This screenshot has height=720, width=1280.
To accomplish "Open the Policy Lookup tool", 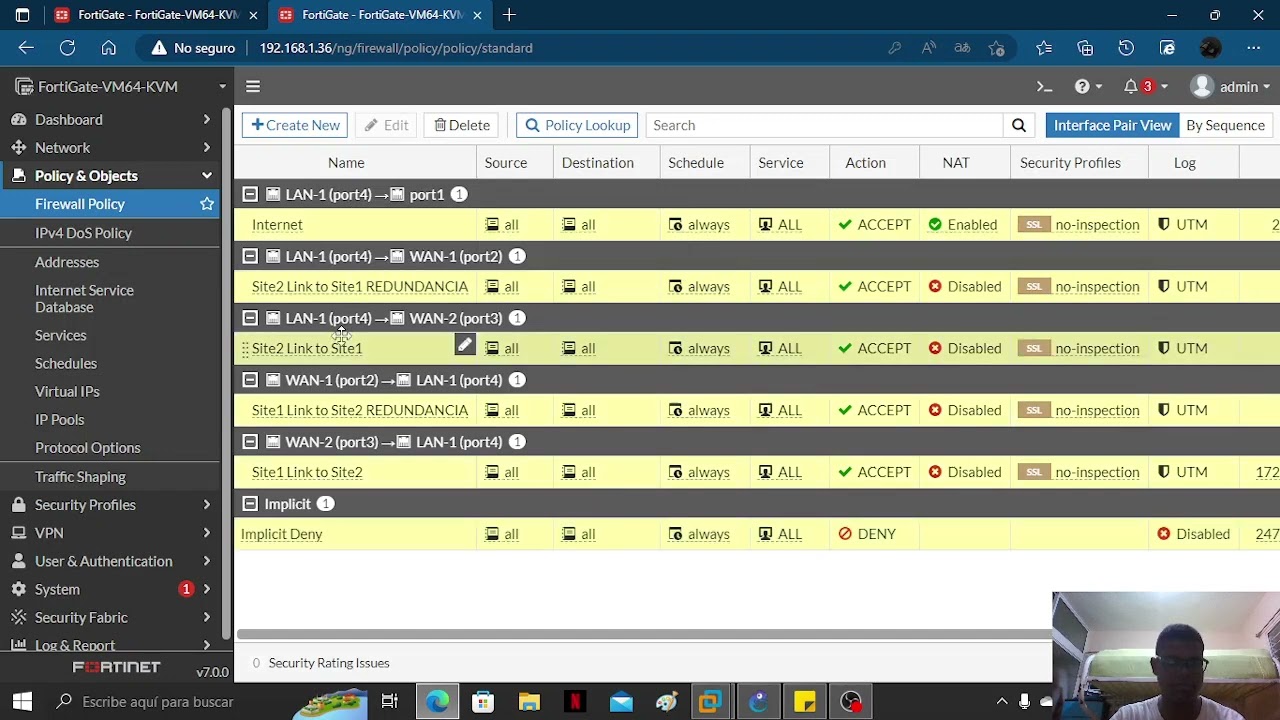I will pos(577,125).
